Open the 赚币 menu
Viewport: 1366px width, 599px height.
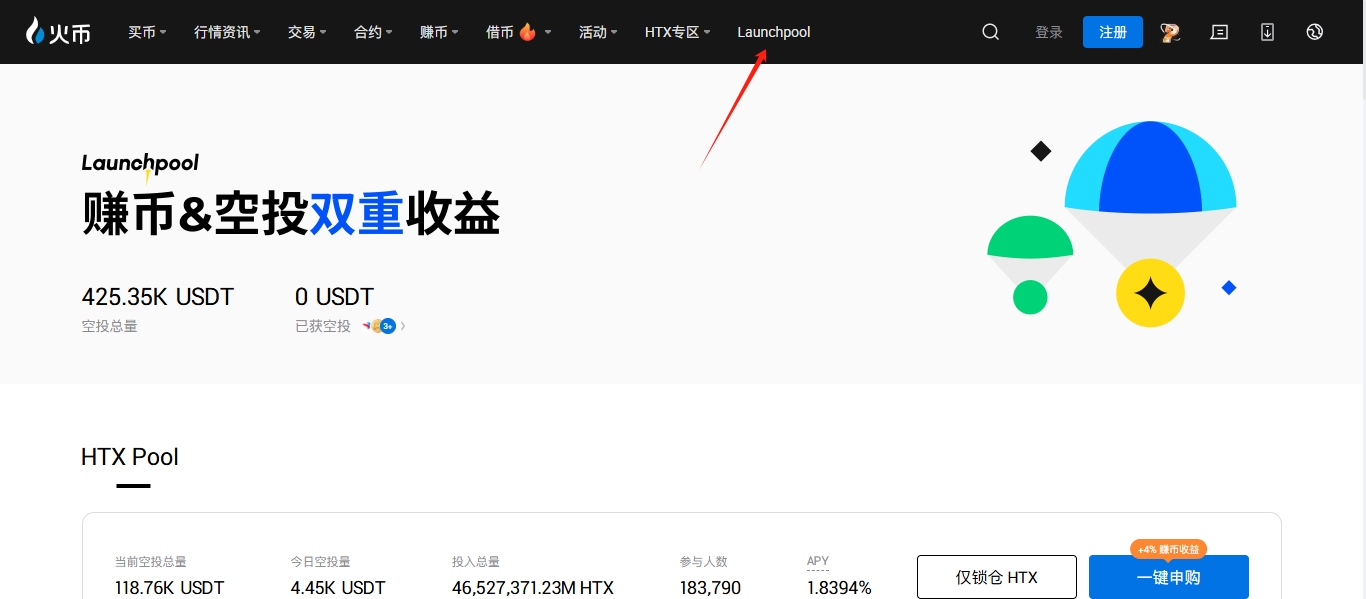(439, 32)
